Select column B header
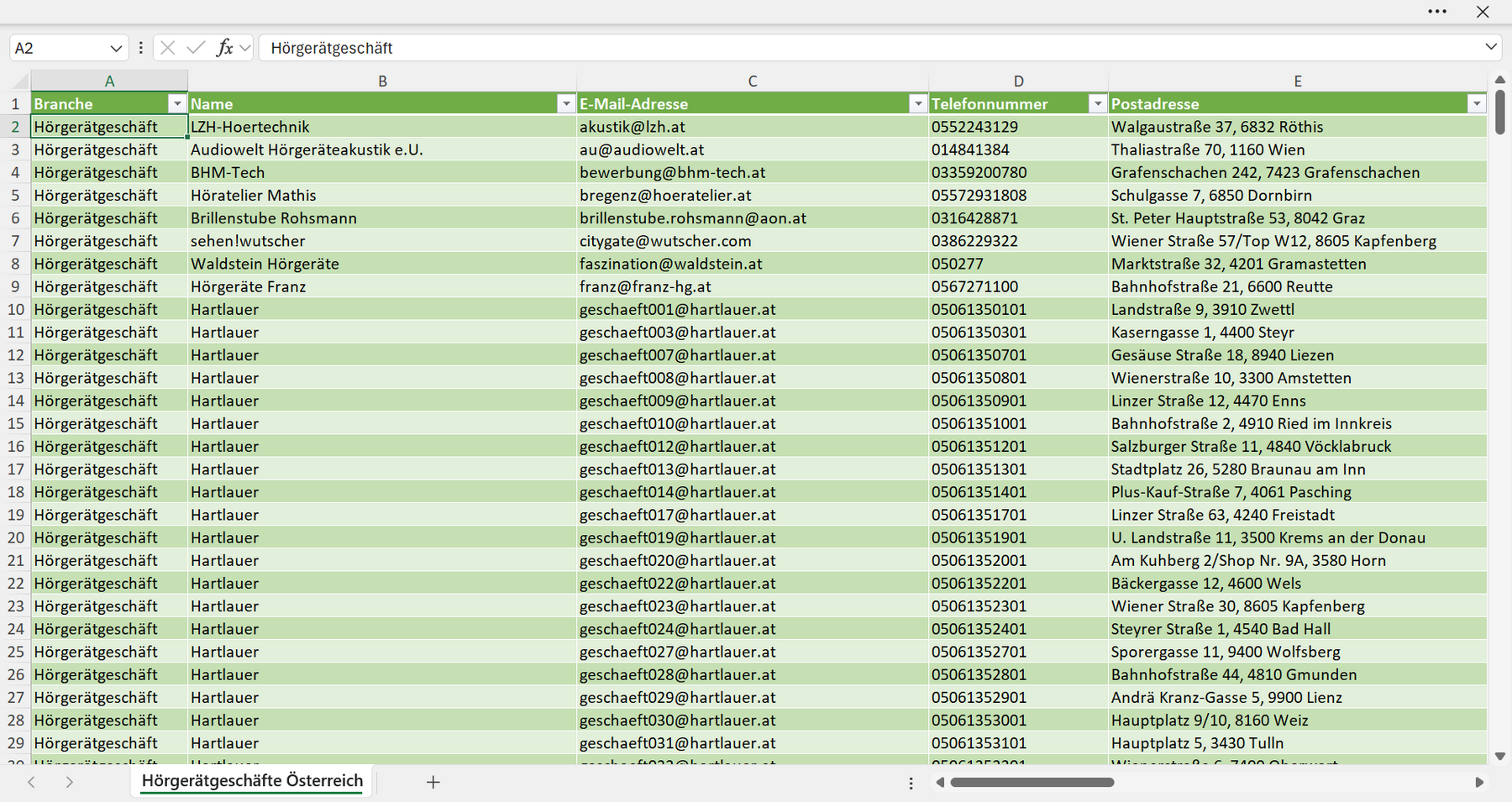 click(382, 81)
